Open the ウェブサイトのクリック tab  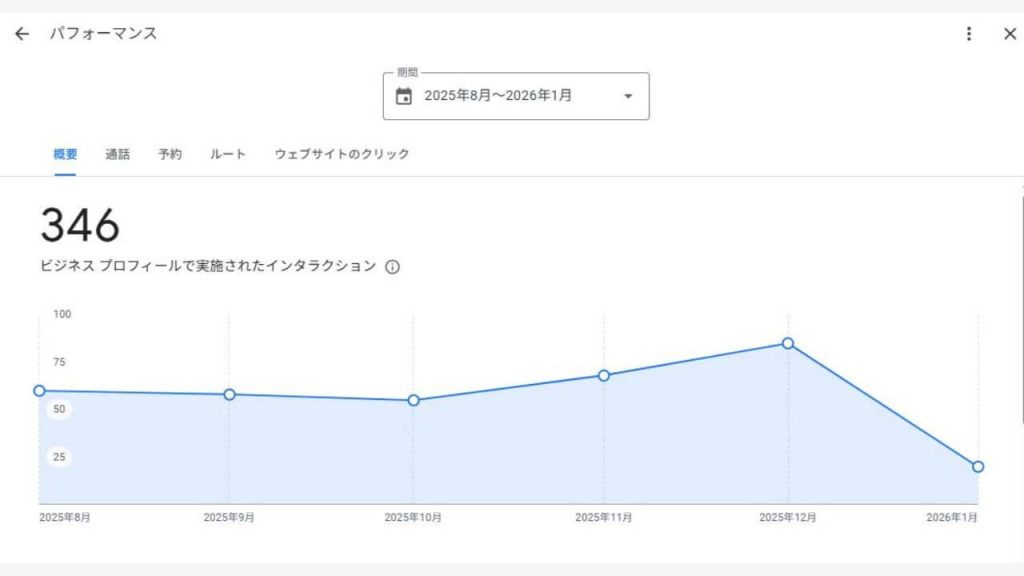point(341,154)
